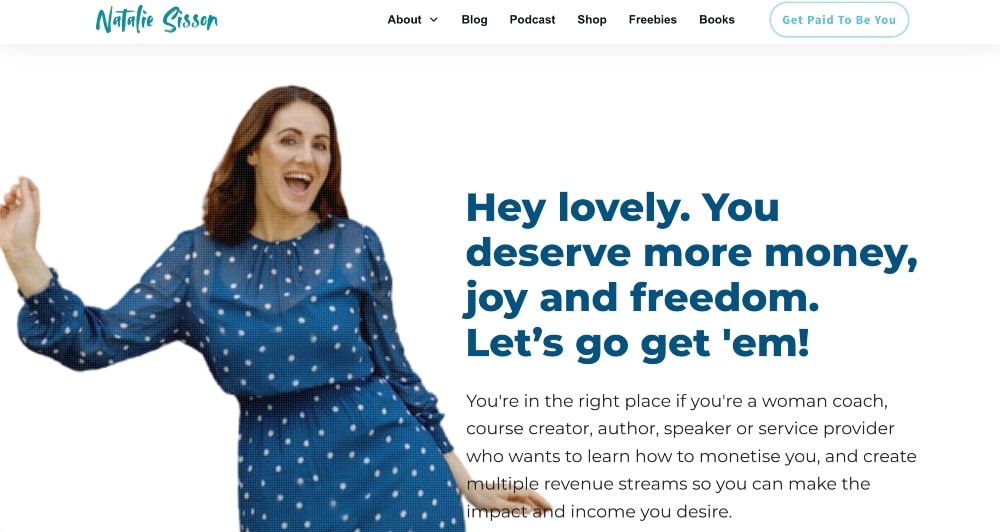Click the "joy and freedom." headline text
This screenshot has width=1000, height=532.
(x=642, y=299)
